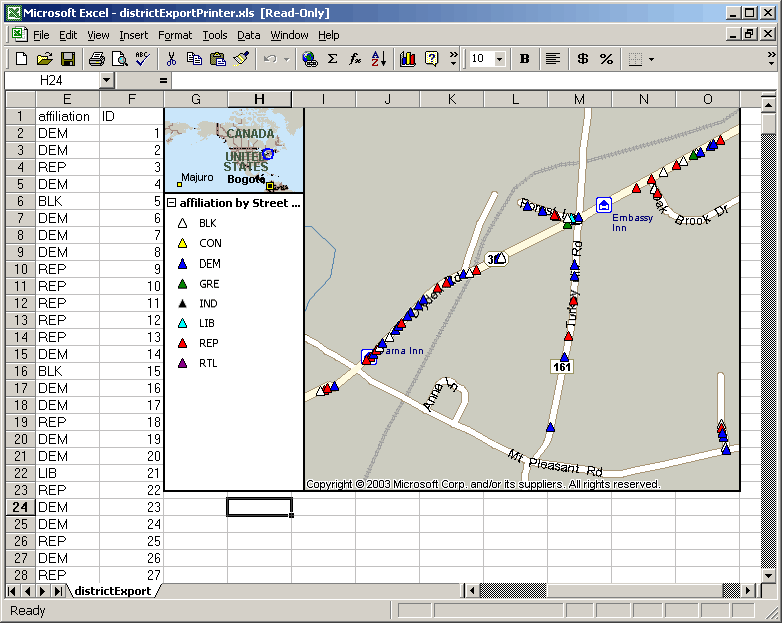Click cell E1 containing affiliation
Screen dimensions: 782x623
coord(67,116)
